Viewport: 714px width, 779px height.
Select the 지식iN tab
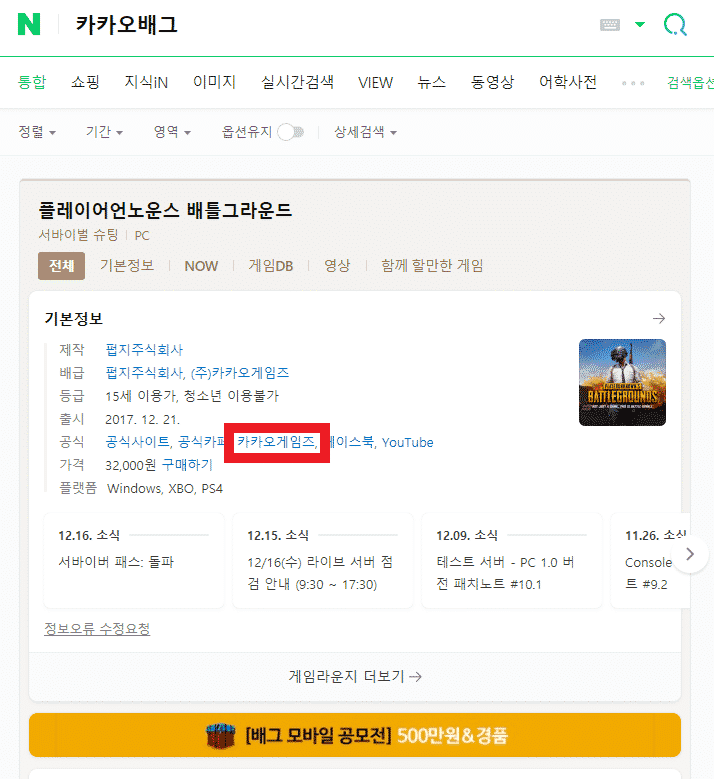point(146,82)
